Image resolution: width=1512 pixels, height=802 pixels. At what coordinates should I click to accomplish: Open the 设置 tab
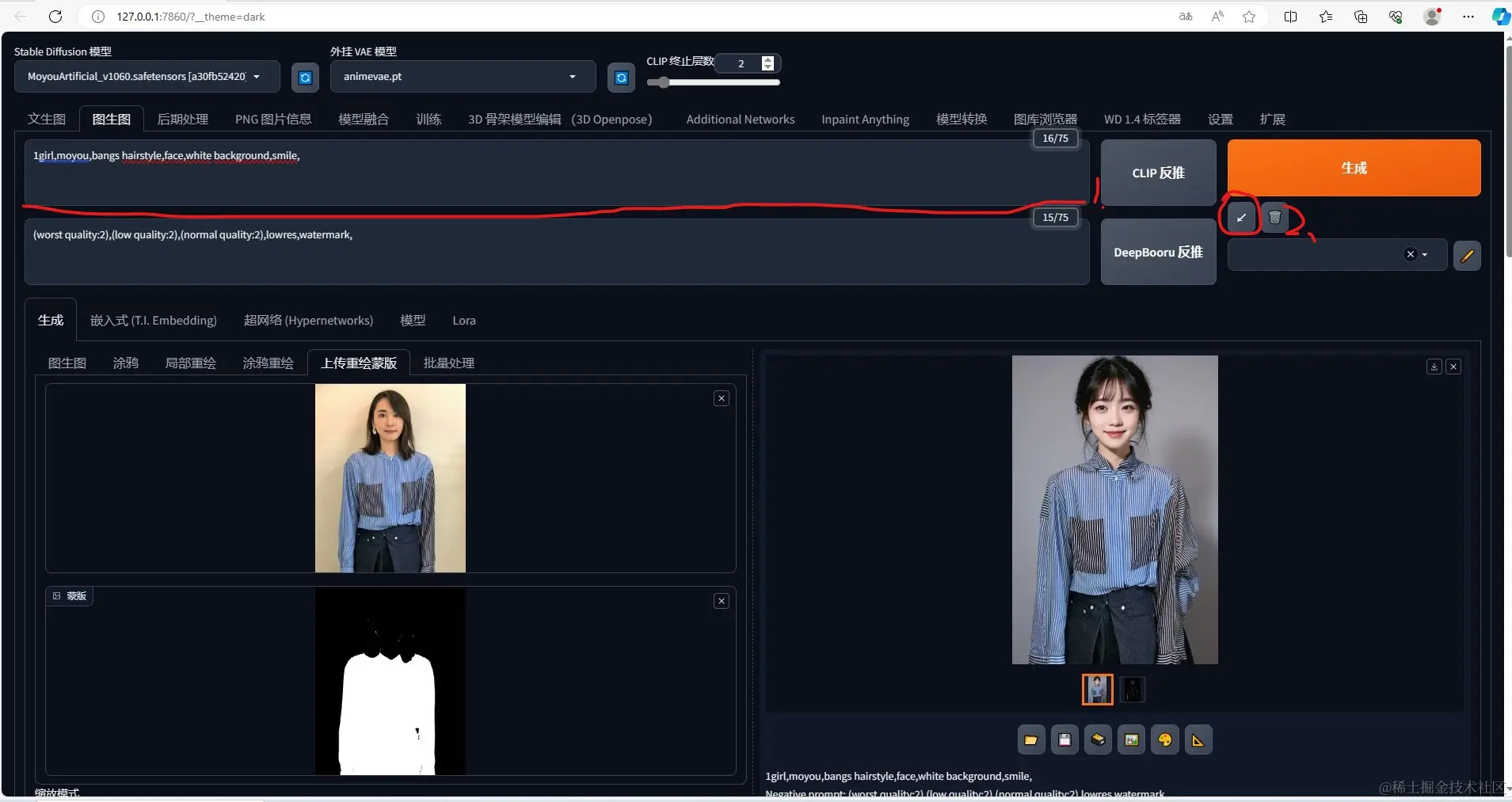pyautogui.click(x=1221, y=119)
